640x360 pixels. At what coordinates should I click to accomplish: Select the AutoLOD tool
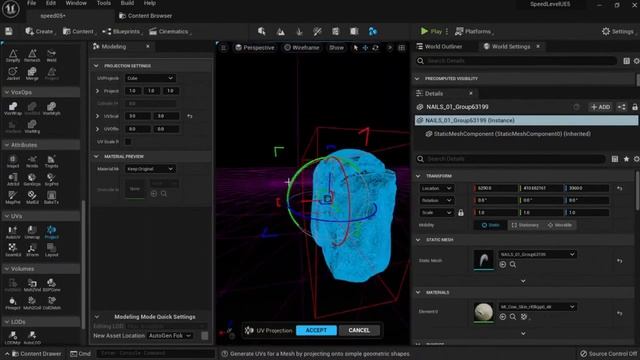[x=32, y=338]
